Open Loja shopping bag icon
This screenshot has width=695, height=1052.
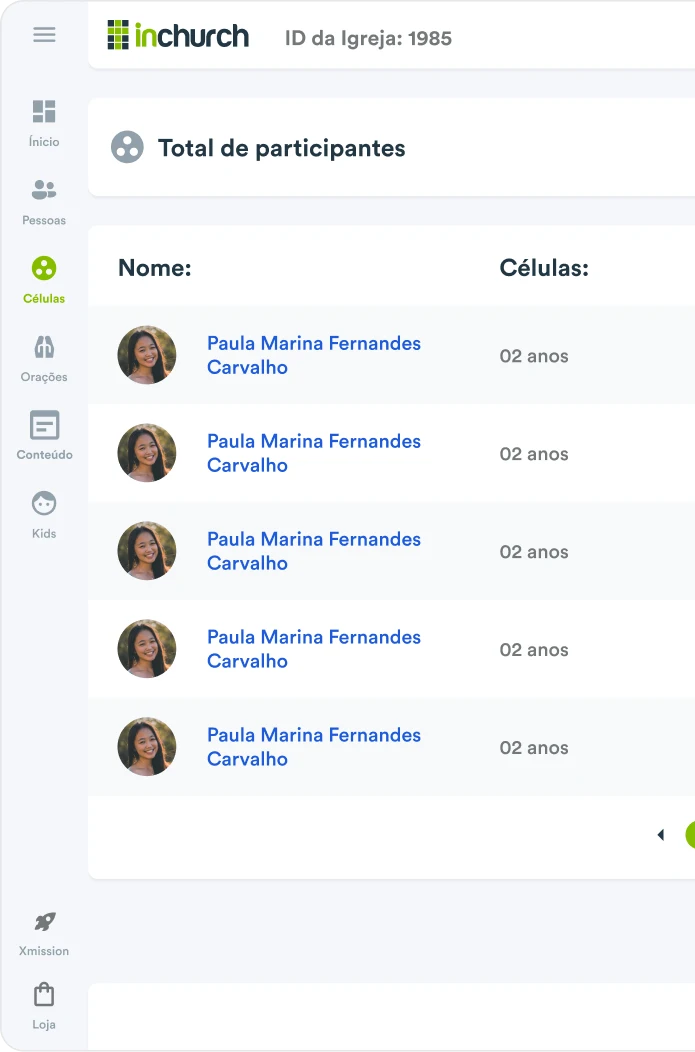point(44,994)
